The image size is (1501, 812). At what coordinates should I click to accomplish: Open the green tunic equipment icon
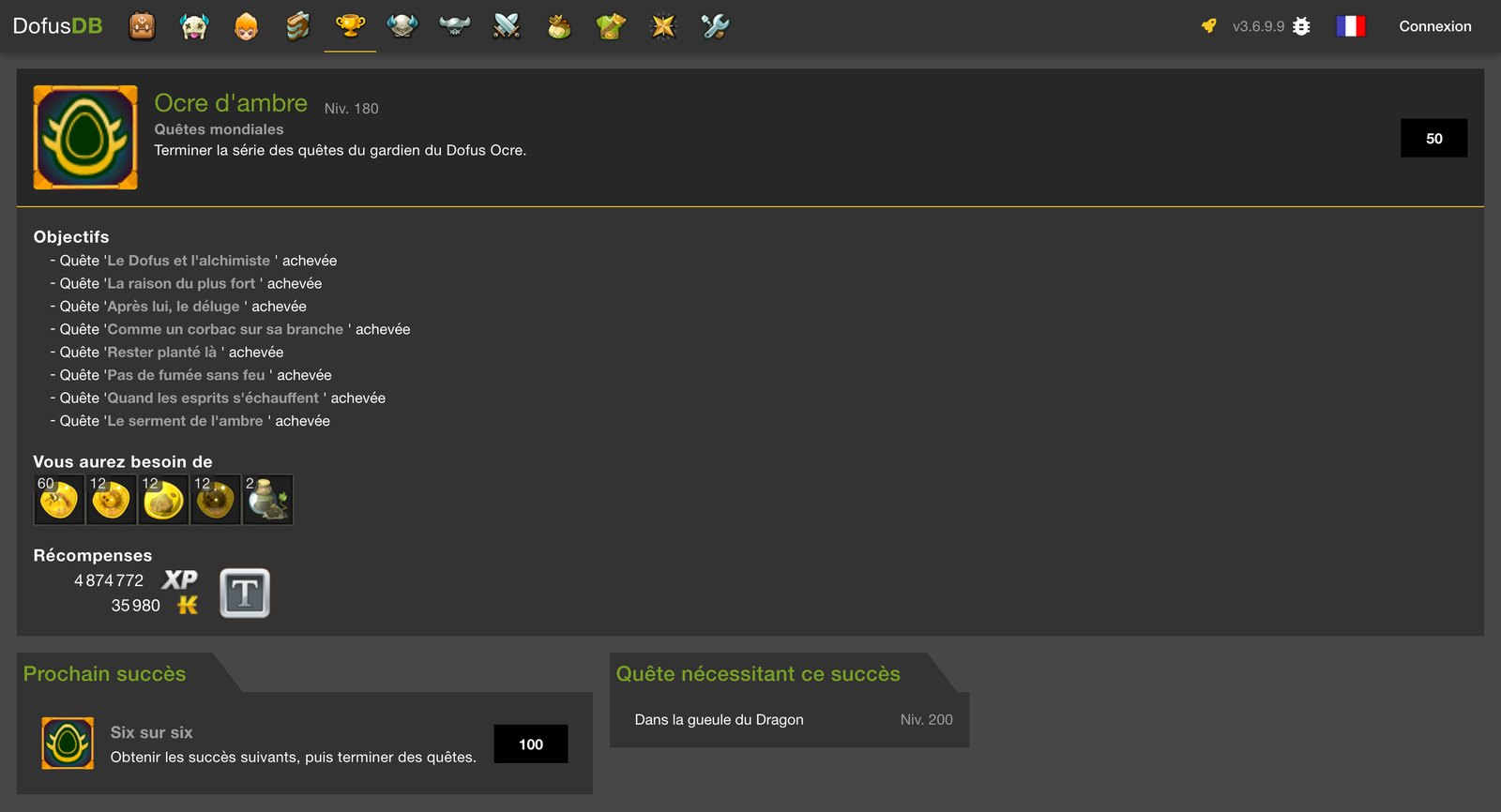[x=611, y=26]
